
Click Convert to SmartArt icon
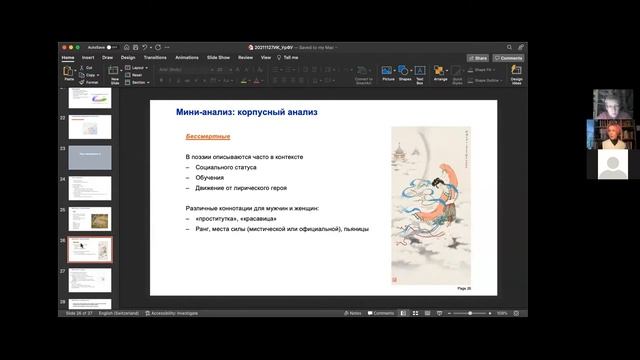point(362,70)
